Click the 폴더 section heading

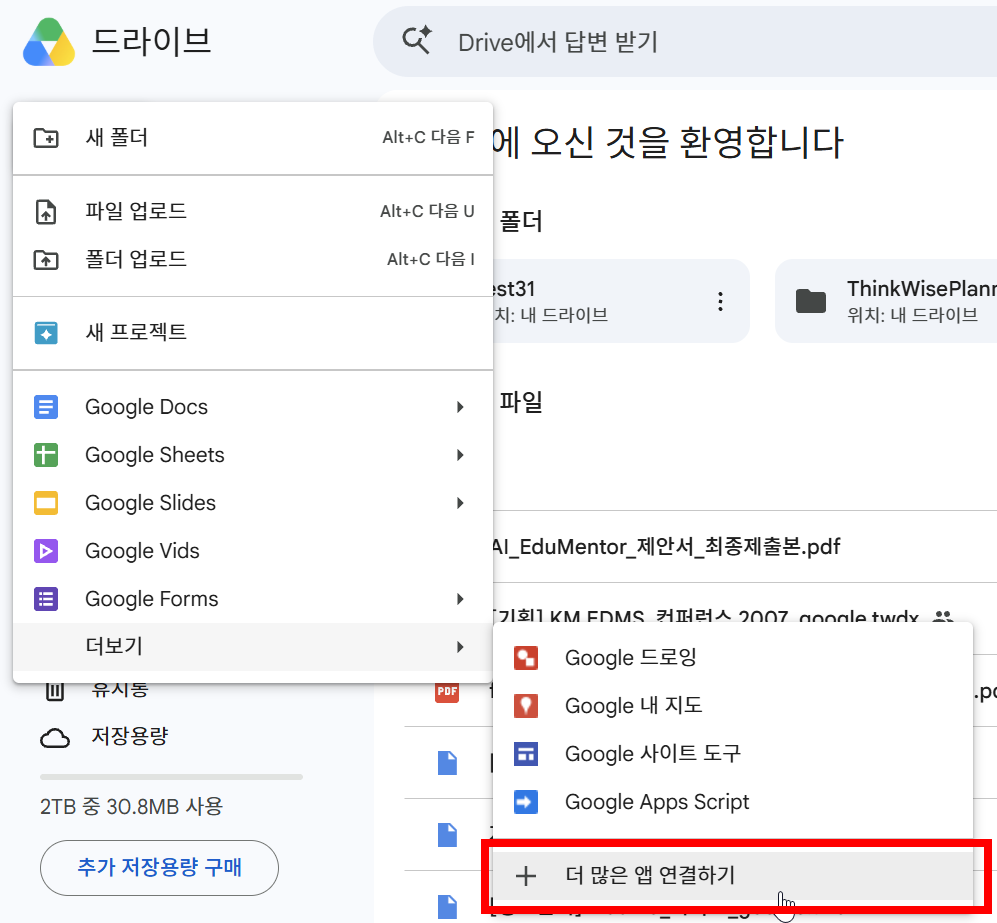coord(521,221)
